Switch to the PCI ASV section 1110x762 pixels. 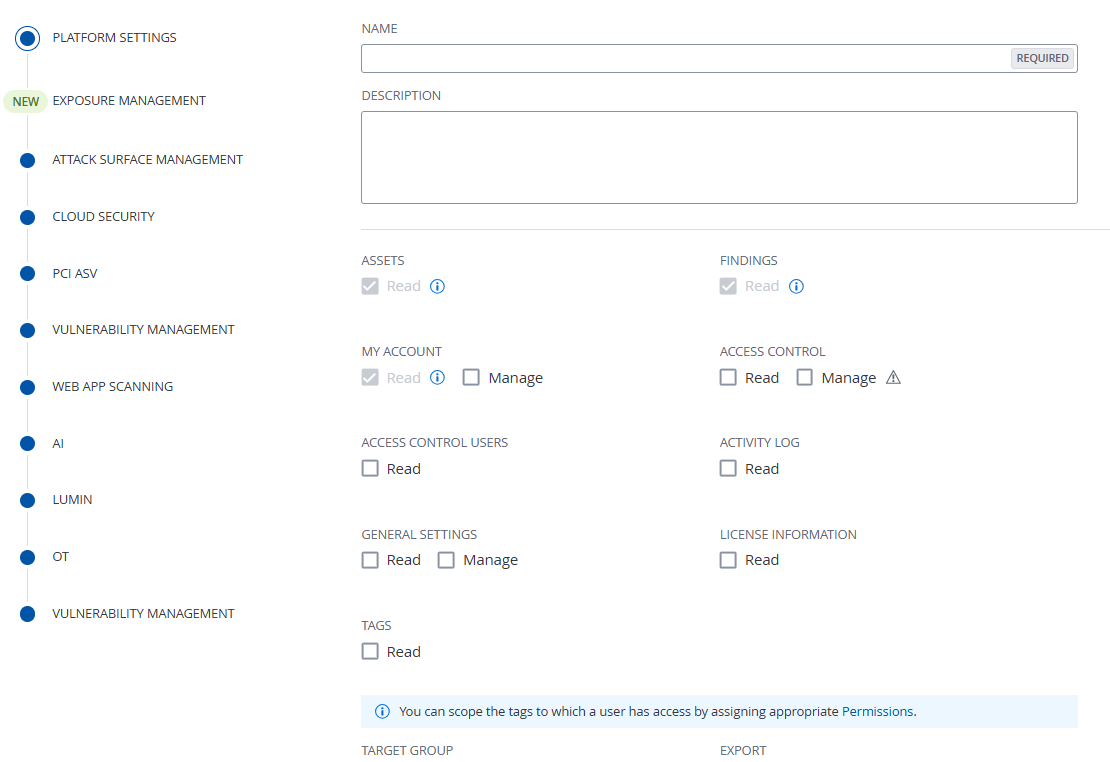(75, 274)
